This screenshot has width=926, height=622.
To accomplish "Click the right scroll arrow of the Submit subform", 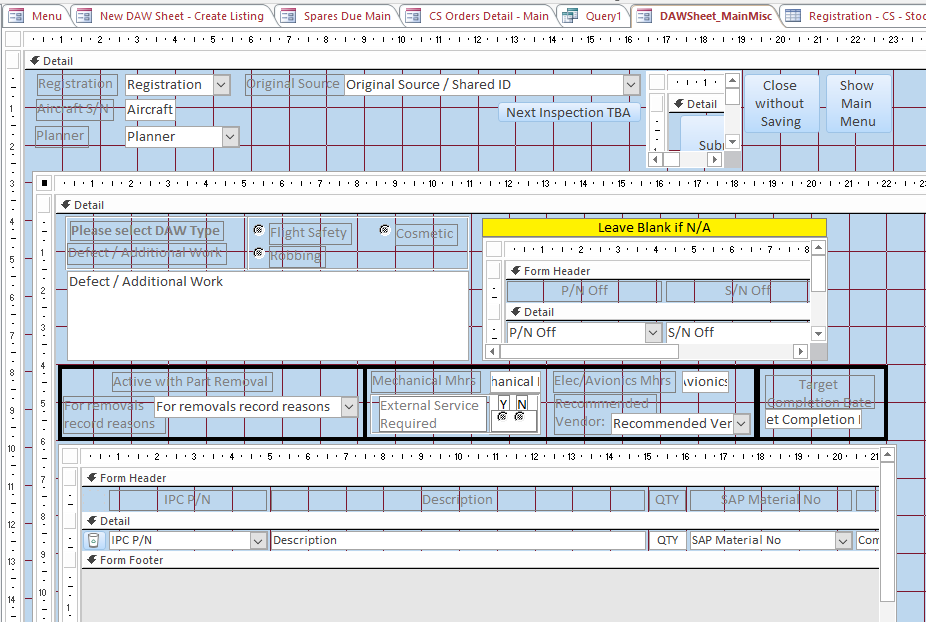I will click(x=715, y=159).
